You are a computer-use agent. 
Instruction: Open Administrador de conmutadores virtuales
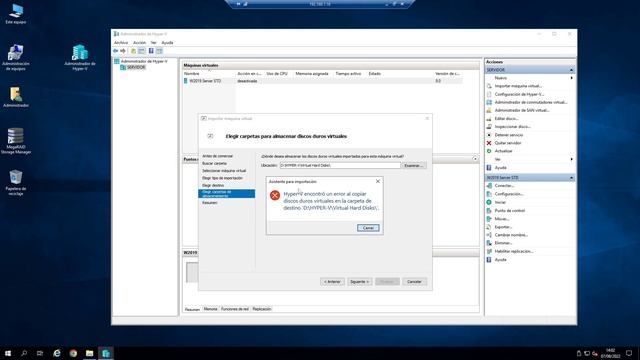[x=531, y=102]
